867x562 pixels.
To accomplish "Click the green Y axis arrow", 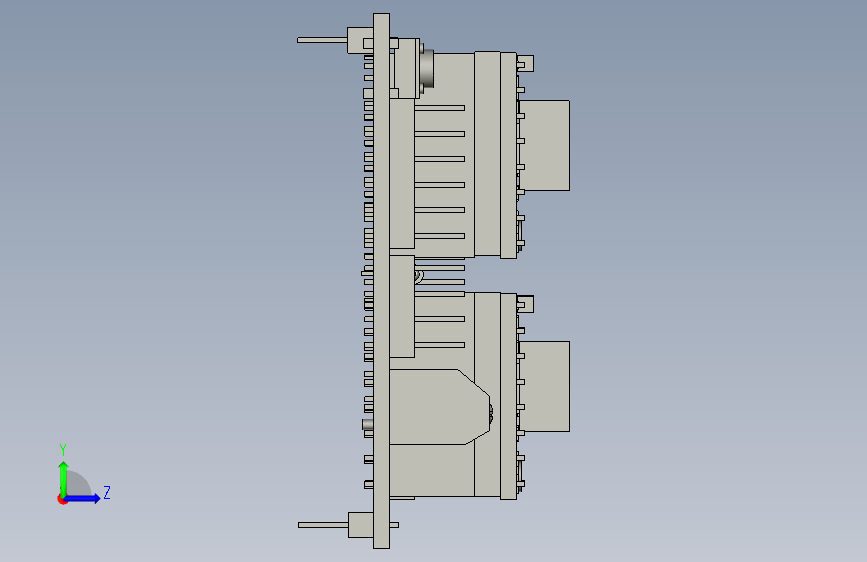I will pos(64,478).
